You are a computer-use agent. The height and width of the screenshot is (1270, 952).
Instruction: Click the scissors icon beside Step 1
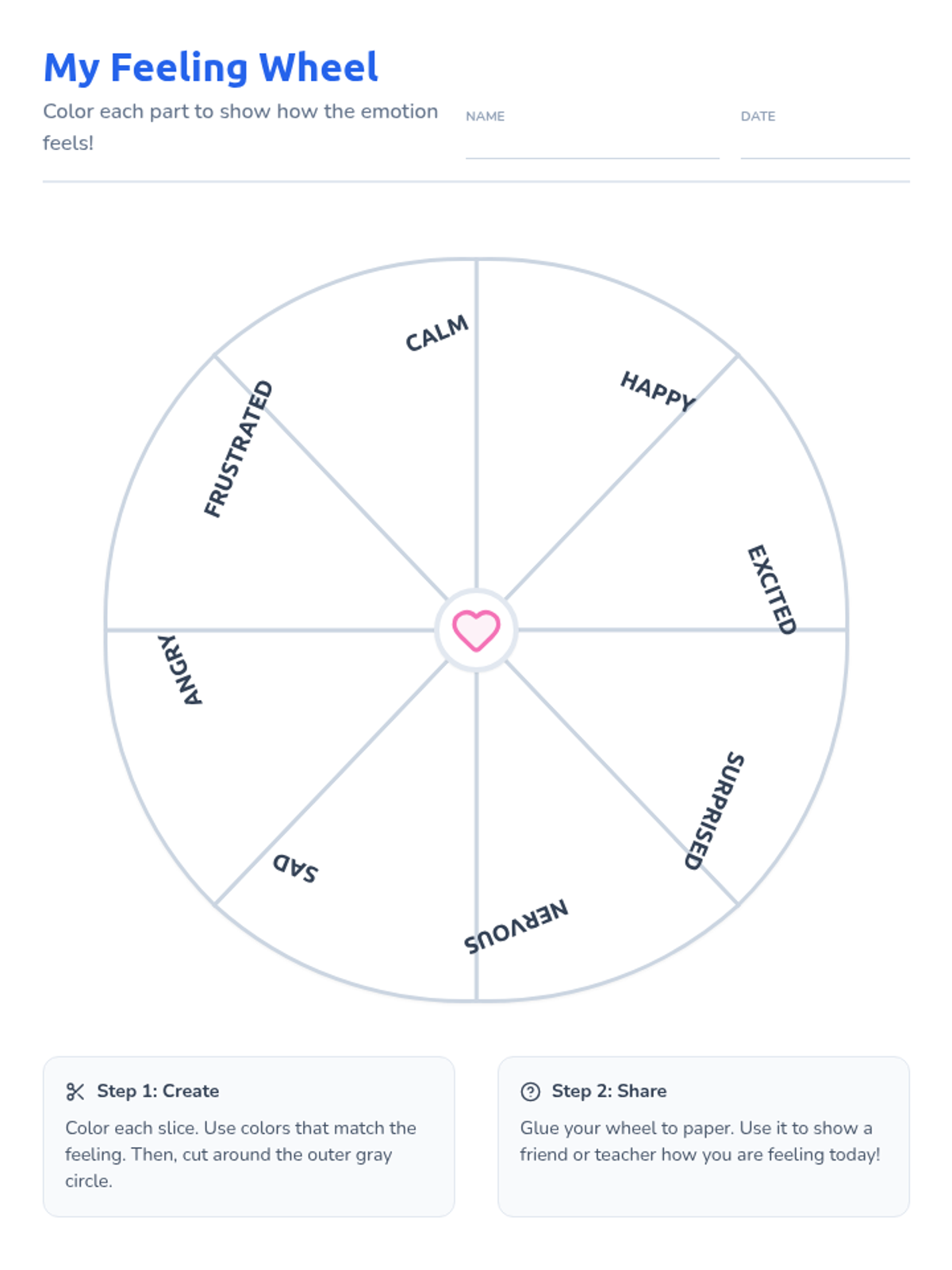coord(75,1091)
